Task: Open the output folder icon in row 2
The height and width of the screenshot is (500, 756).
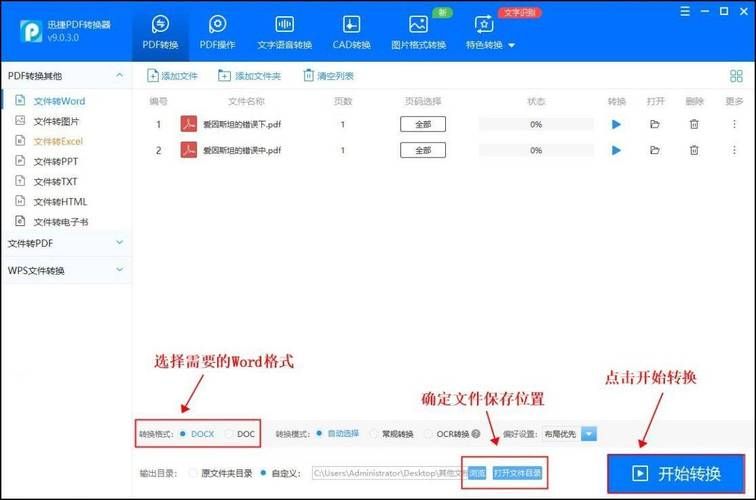Action: click(655, 150)
